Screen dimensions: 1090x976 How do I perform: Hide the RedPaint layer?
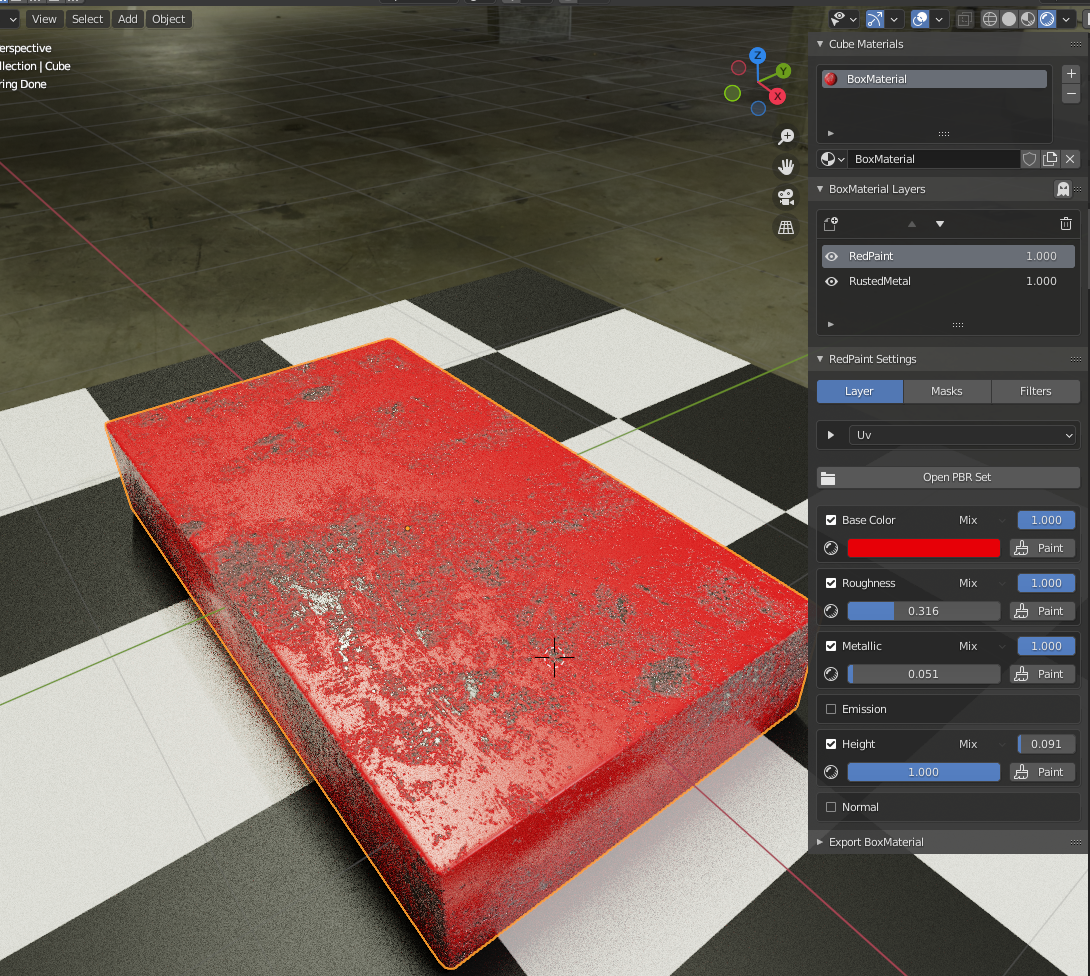click(831, 256)
